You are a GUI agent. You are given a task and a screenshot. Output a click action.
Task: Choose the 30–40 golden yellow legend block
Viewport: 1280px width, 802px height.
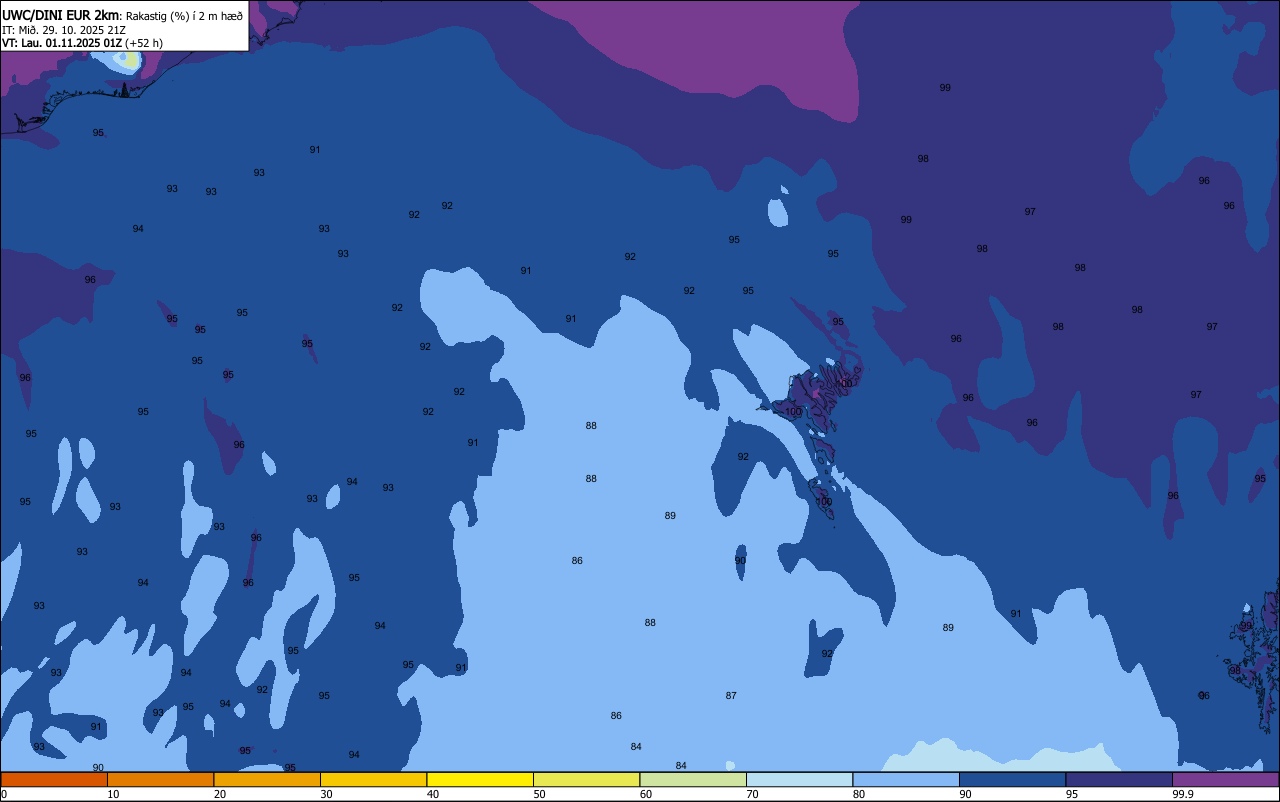pyautogui.click(x=373, y=779)
